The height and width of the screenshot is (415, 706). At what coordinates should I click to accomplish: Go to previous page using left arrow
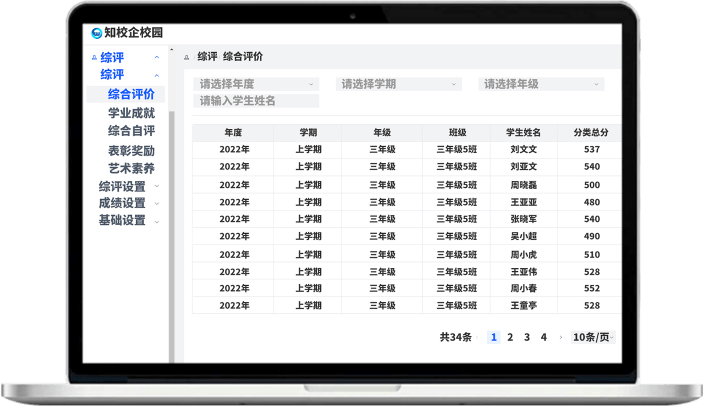[479, 338]
